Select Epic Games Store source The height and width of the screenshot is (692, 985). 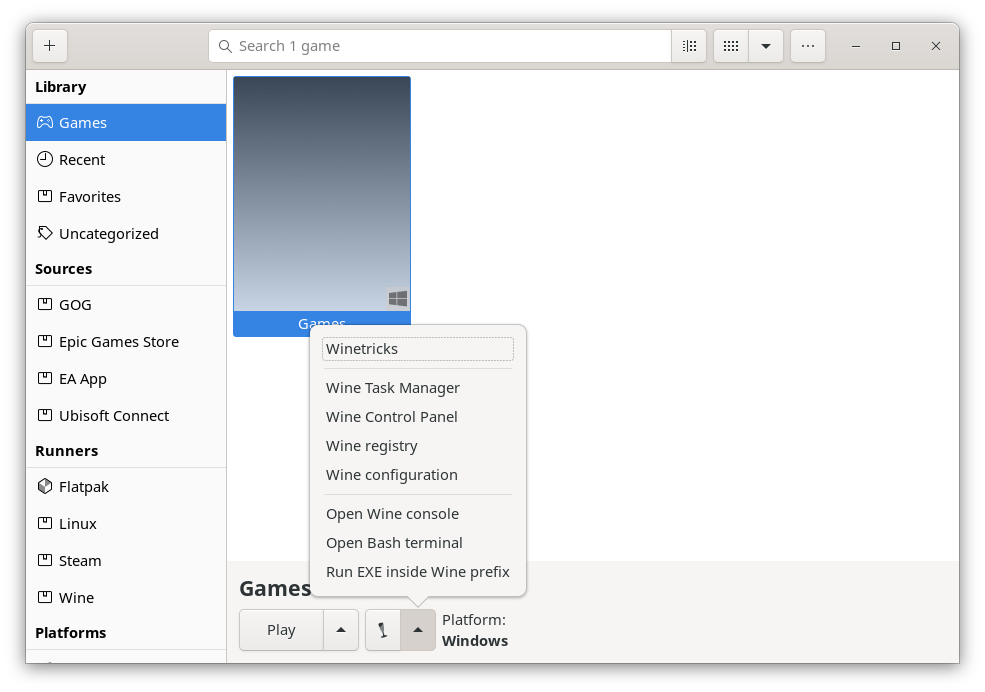(126, 342)
